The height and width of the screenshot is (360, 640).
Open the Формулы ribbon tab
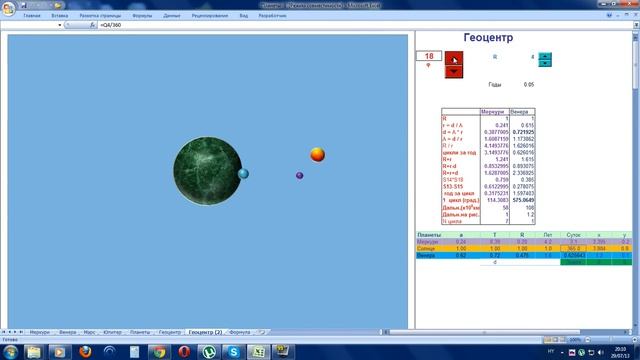tap(142, 16)
